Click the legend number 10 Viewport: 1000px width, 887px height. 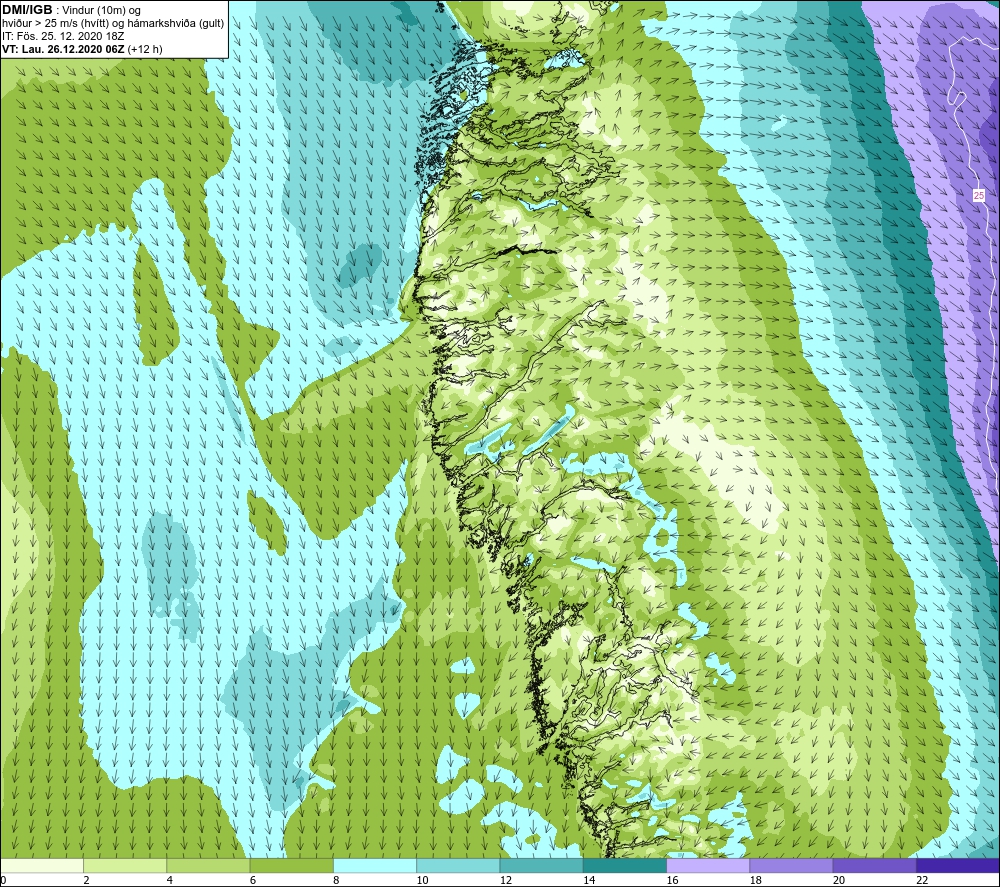[422, 880]
